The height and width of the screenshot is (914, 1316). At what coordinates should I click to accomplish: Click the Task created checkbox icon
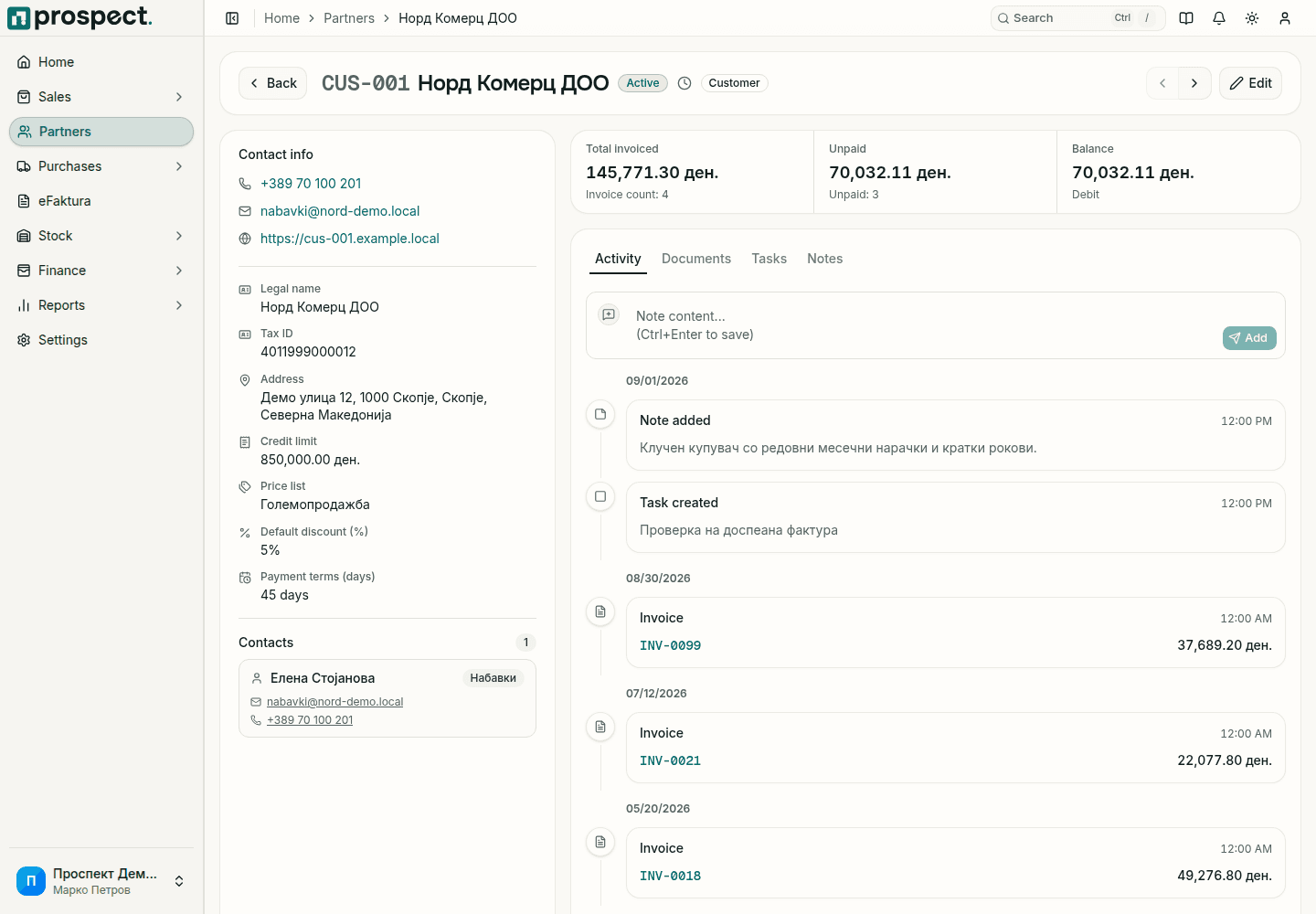tap(600, 496)
